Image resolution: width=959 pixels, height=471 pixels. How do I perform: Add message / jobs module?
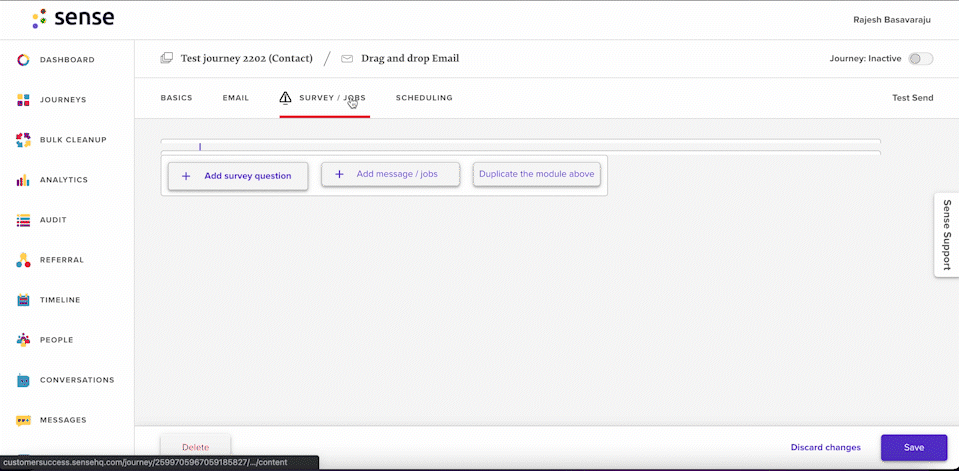[x=390, y=174]
